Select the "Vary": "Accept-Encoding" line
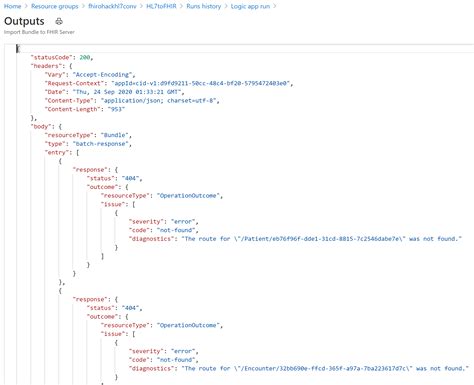This screenshot has width=474, height=385. tap(90, 75)
